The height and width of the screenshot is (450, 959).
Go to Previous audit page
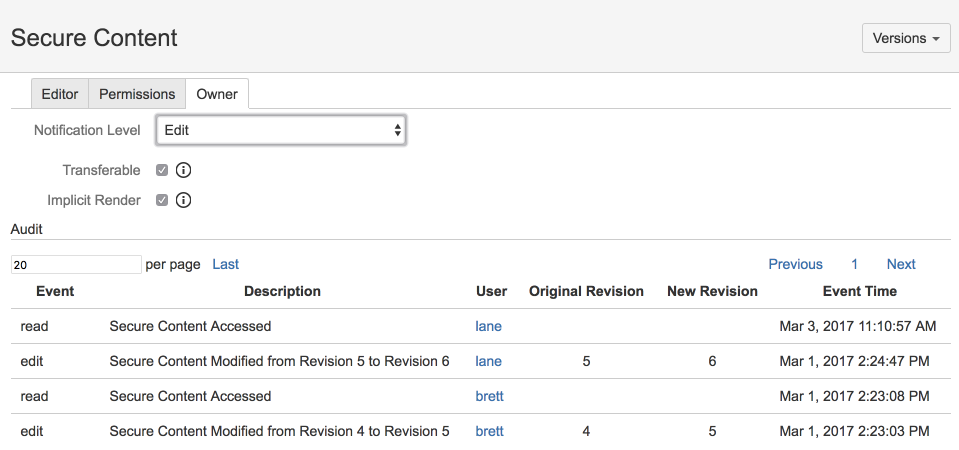tap(795, 264)
